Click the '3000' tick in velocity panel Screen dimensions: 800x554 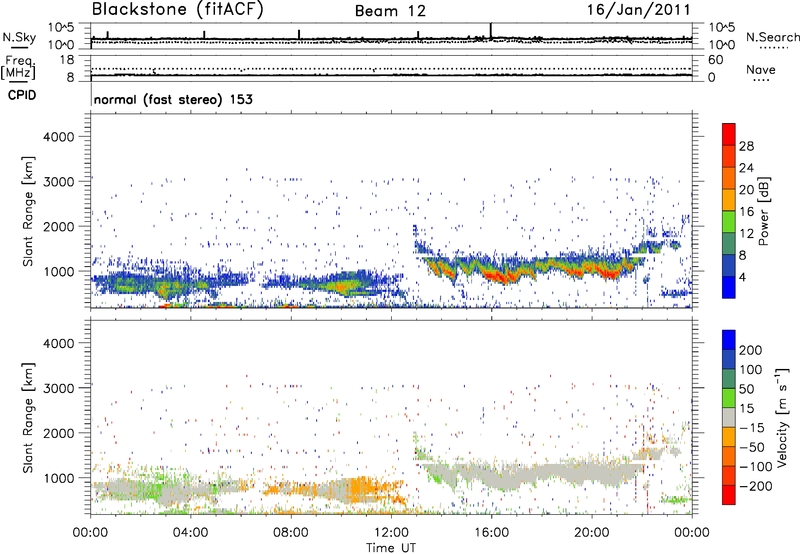click(x=58, y=388)
